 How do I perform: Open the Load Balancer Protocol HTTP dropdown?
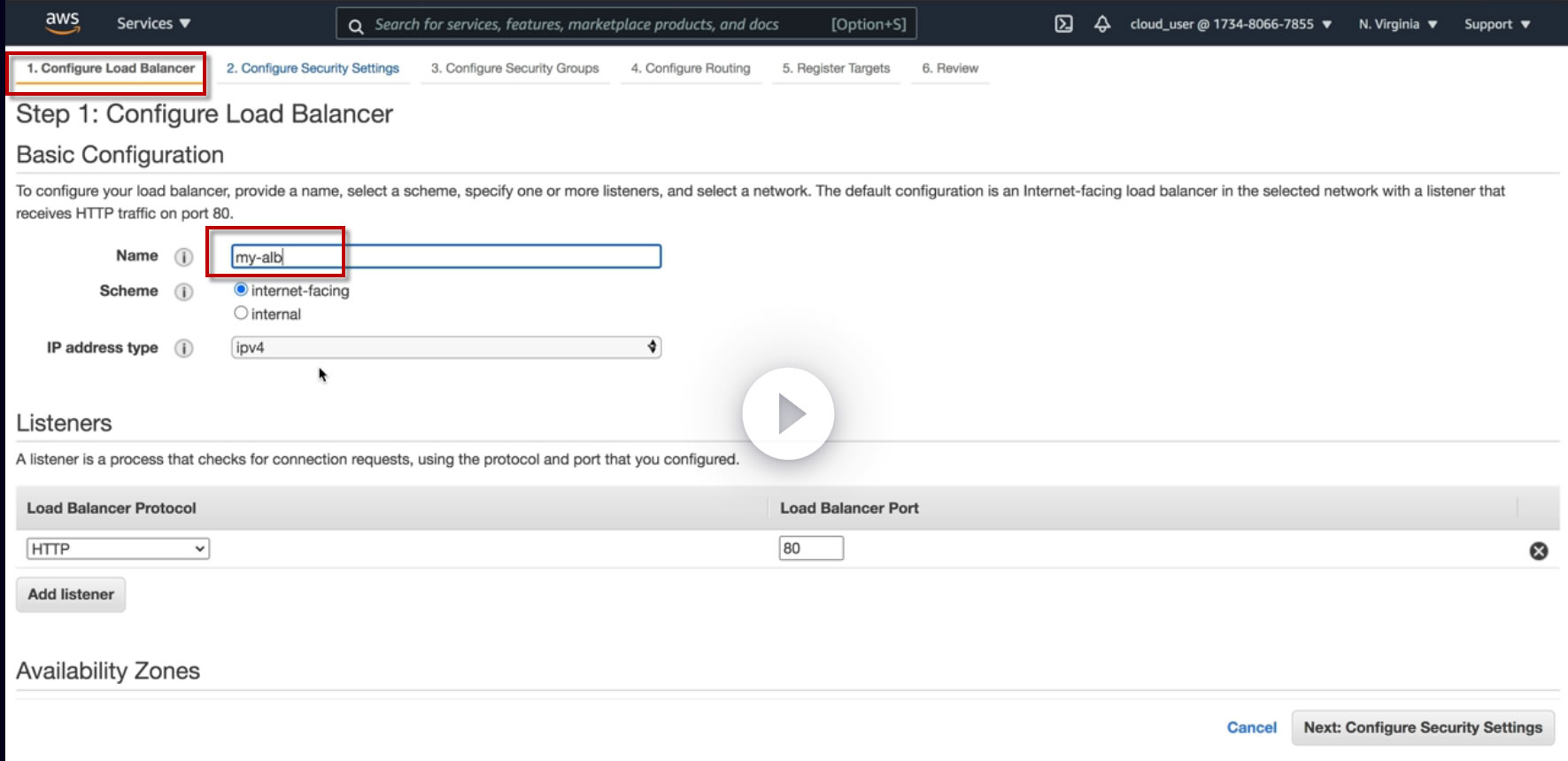point(118,549)
